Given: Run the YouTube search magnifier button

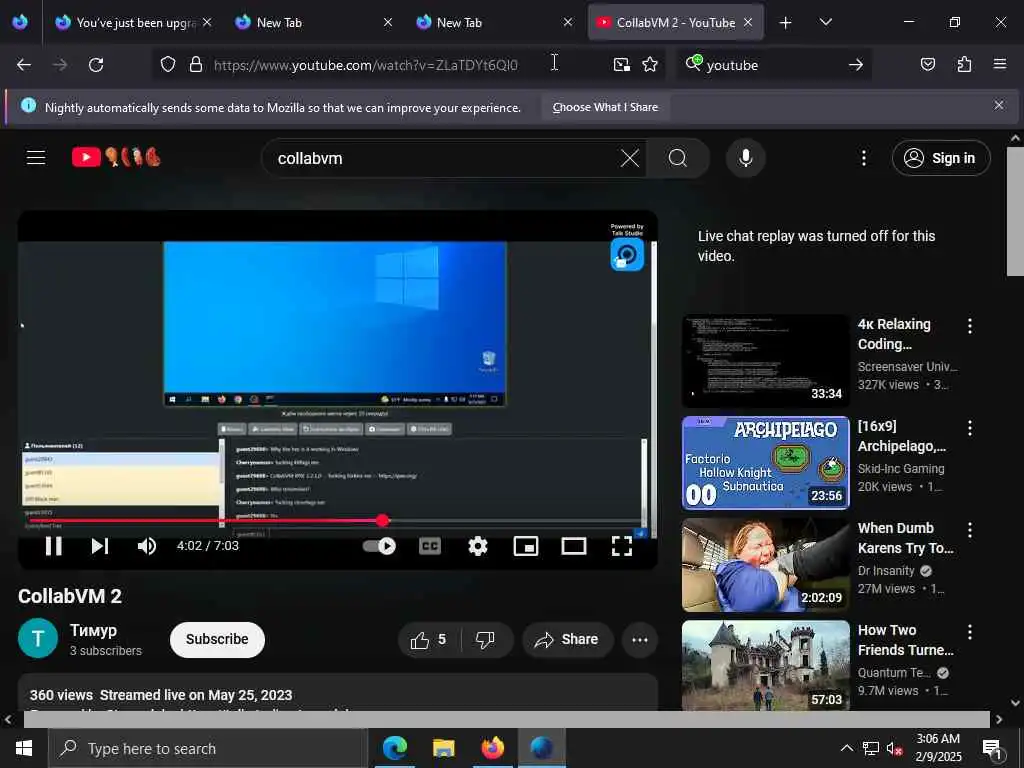Looking at the screenshot, I should point(678,158).
